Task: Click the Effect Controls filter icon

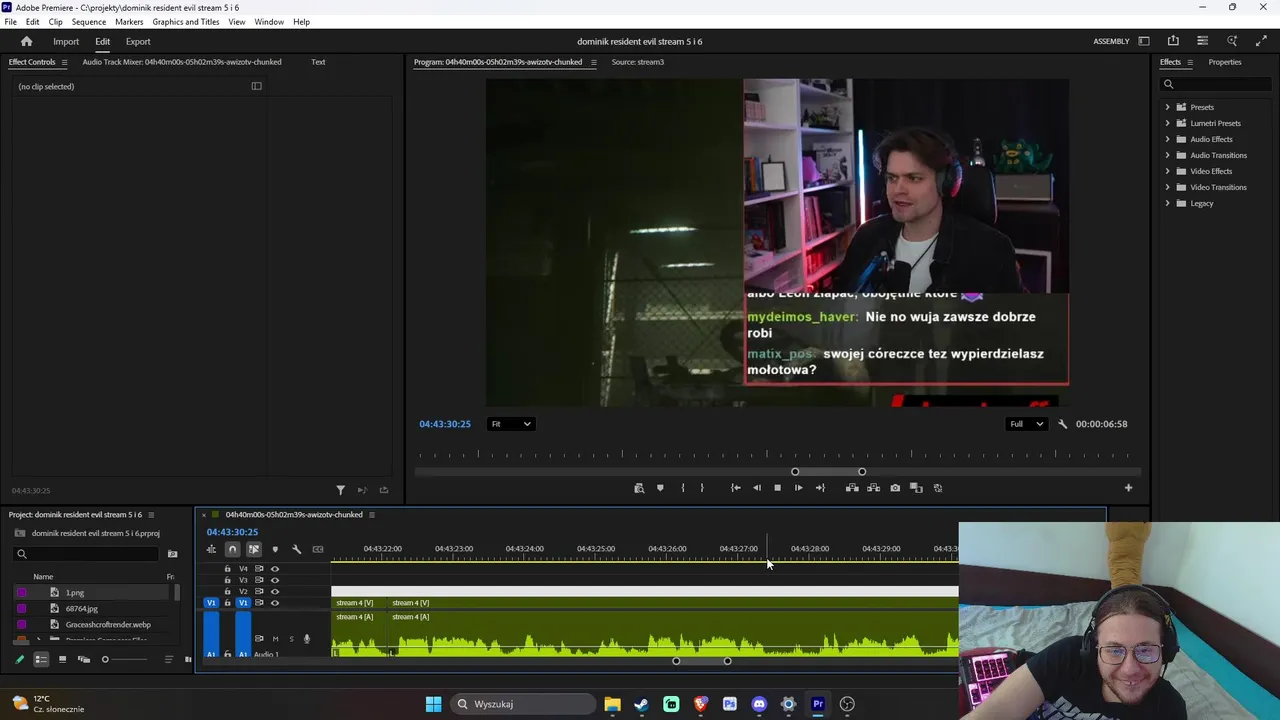Action: coord(340,490)
